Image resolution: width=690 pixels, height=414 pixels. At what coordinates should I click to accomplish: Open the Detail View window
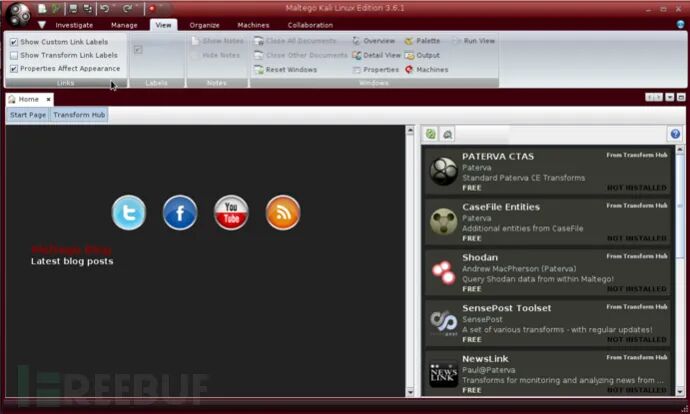(376, 55)
